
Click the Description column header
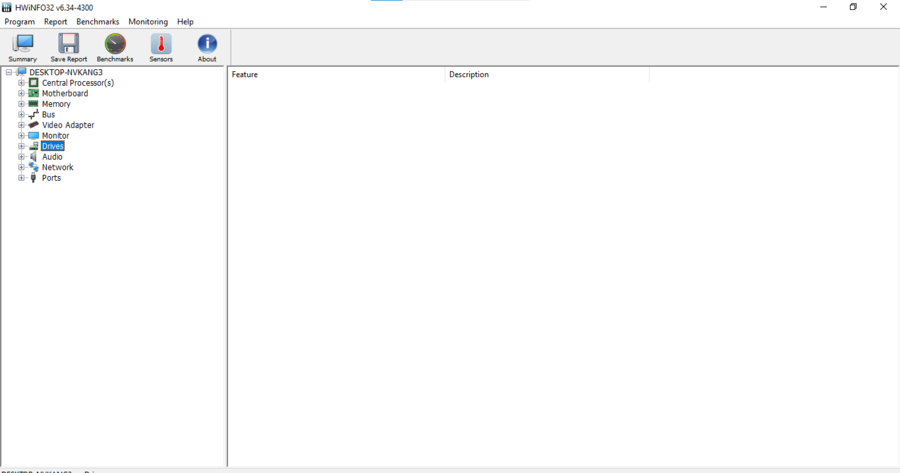tap(547, 75)
